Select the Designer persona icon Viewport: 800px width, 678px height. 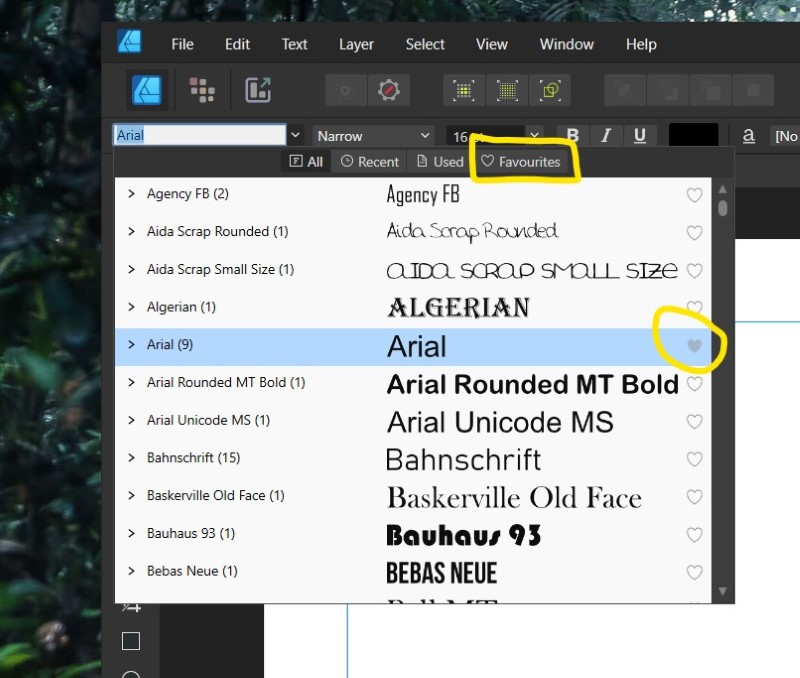click(147, 90)
